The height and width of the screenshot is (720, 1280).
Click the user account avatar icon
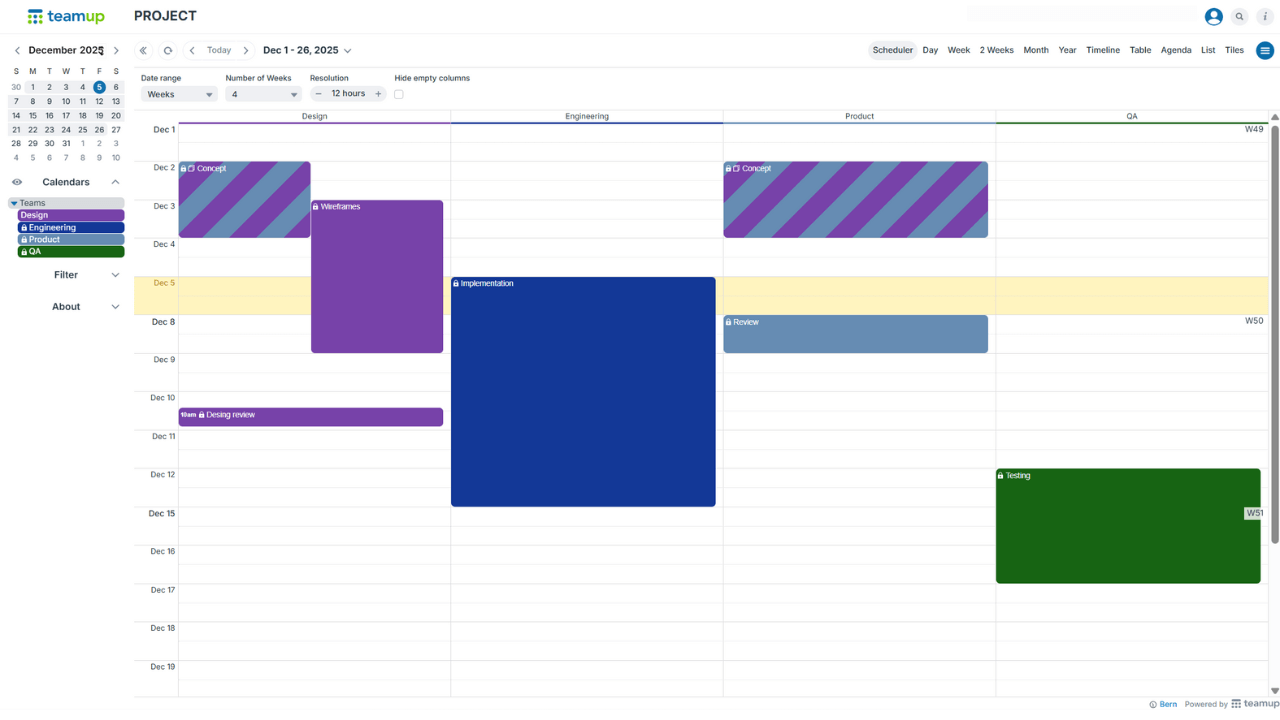pos(1213,17)
